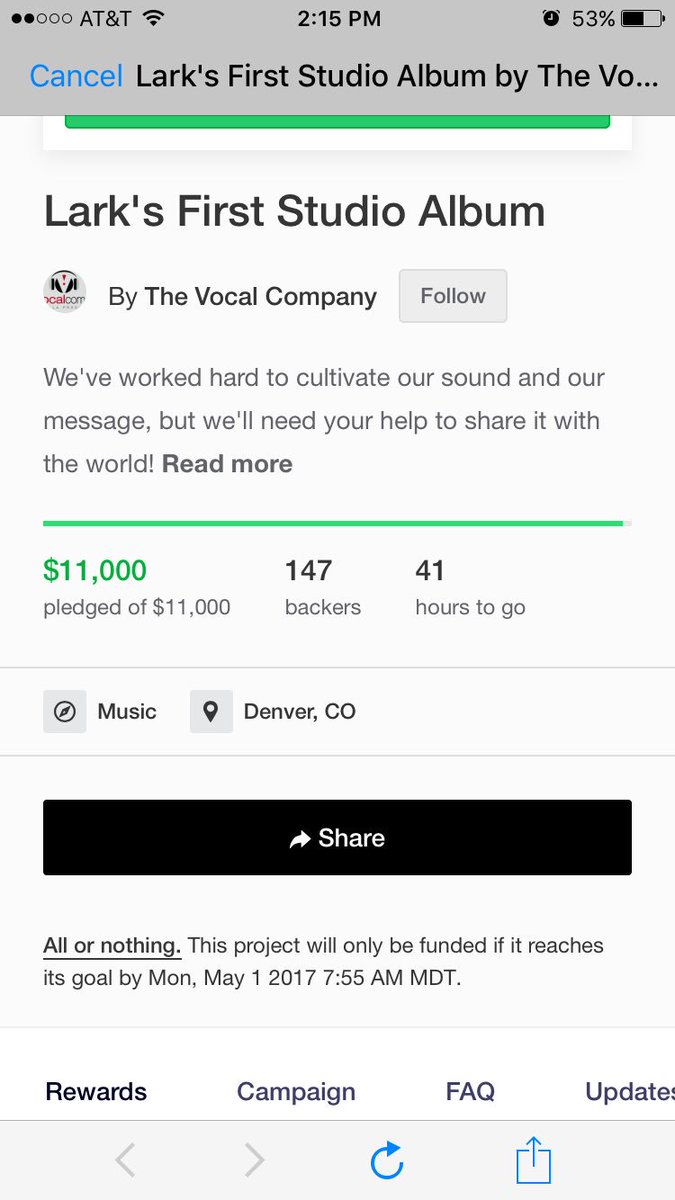Tap the compass Music category icon

(x=65, y=712)
